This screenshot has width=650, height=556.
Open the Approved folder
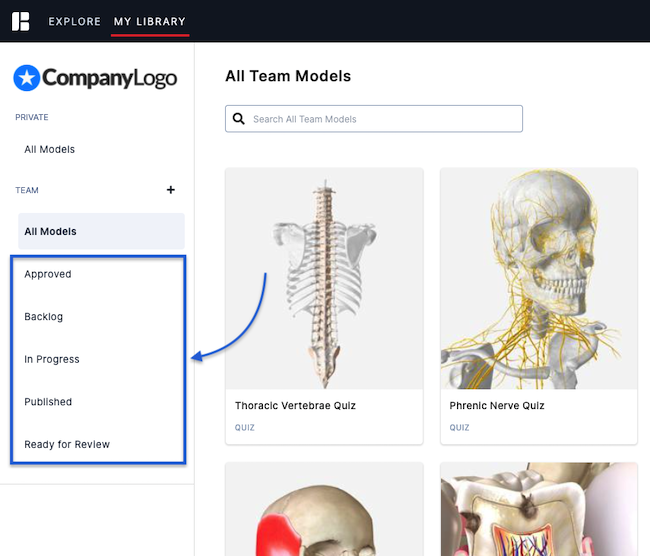tap(48, 274)
